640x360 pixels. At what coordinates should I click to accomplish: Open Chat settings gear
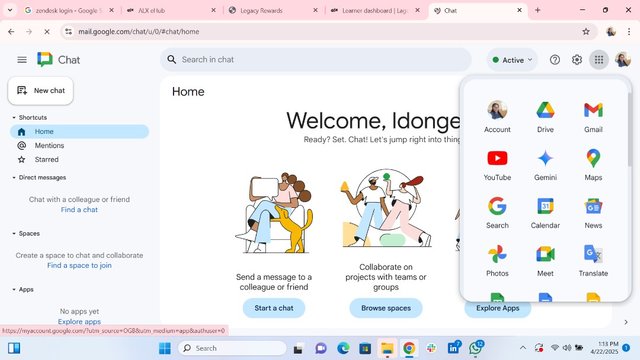(x=577, y=60)
